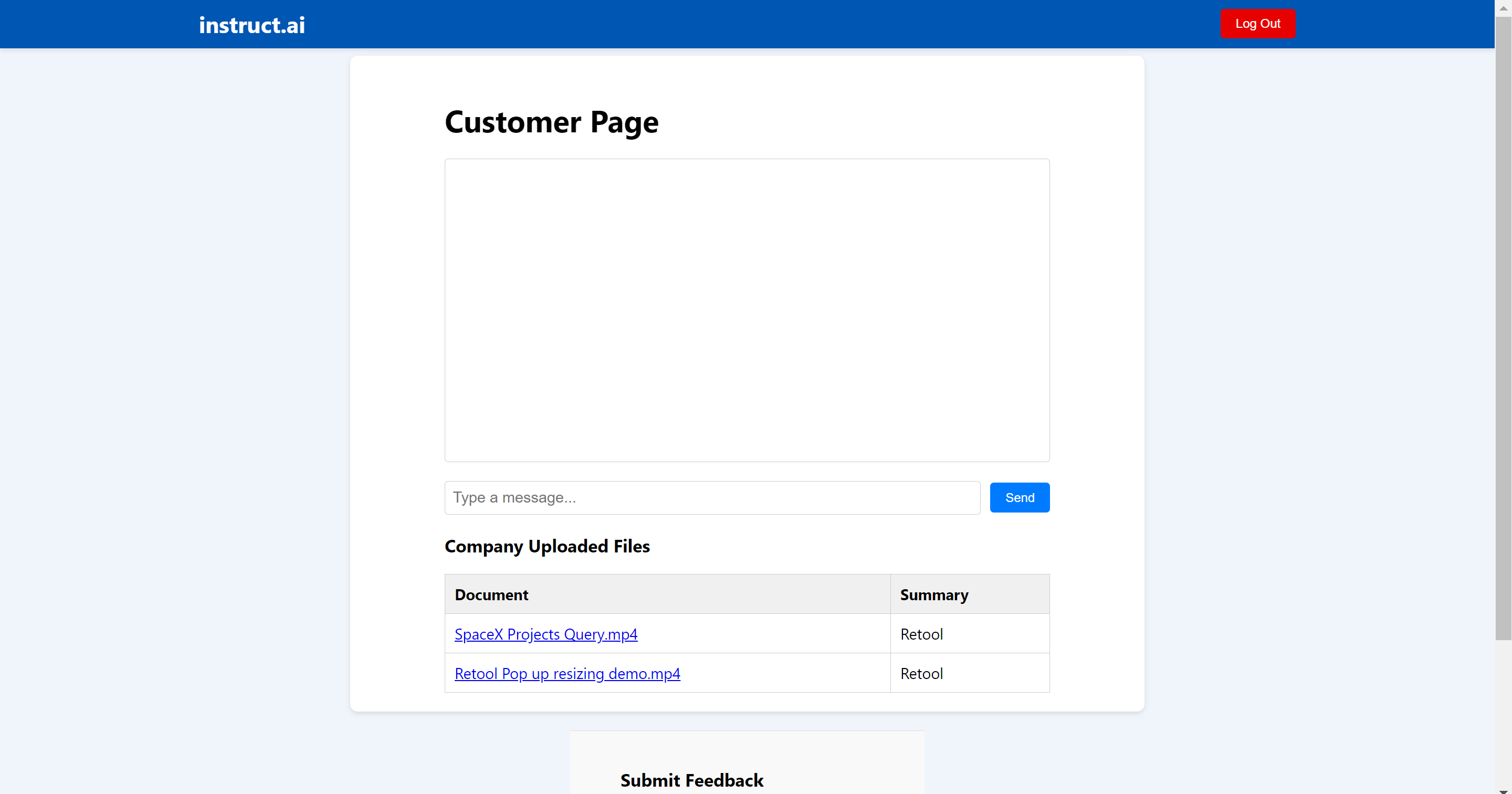
Task: Select Retool summary cell in resizing demo row
Action: click(x=921, y=674)
